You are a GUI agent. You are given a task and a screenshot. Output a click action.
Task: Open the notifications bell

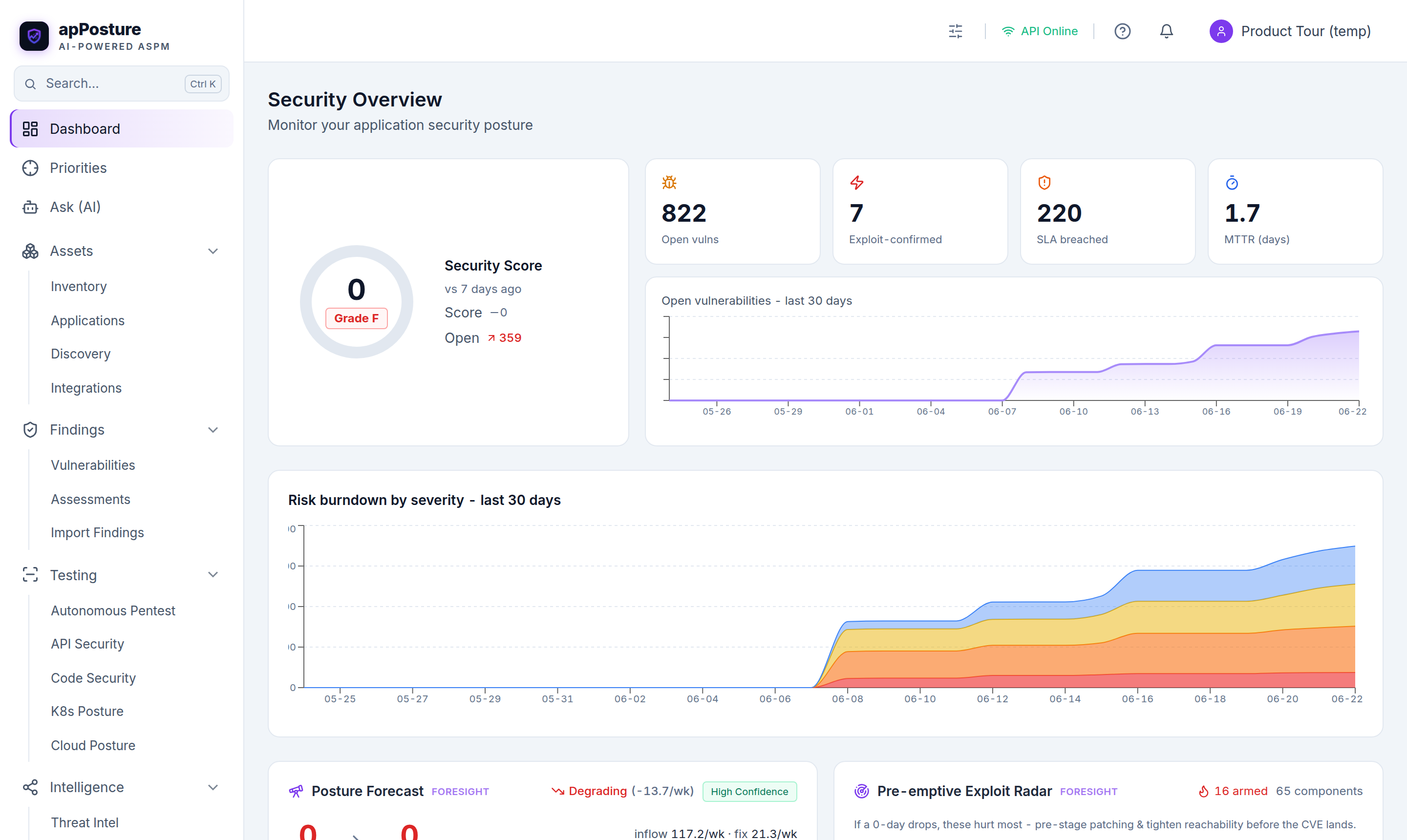pos(1166,31)
